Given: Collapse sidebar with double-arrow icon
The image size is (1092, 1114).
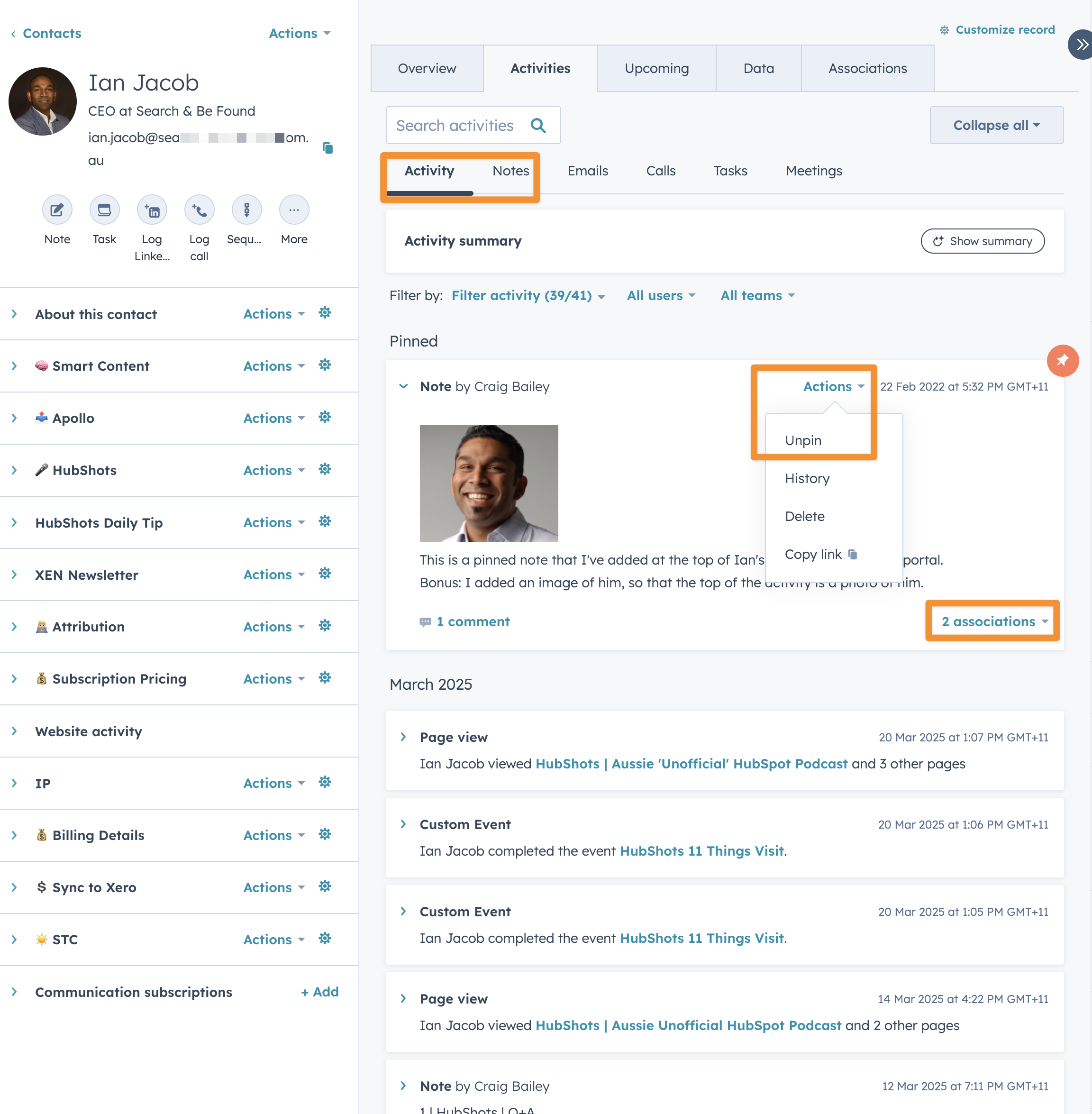Looking at the screenshot, I should [x=1081, y=45].
